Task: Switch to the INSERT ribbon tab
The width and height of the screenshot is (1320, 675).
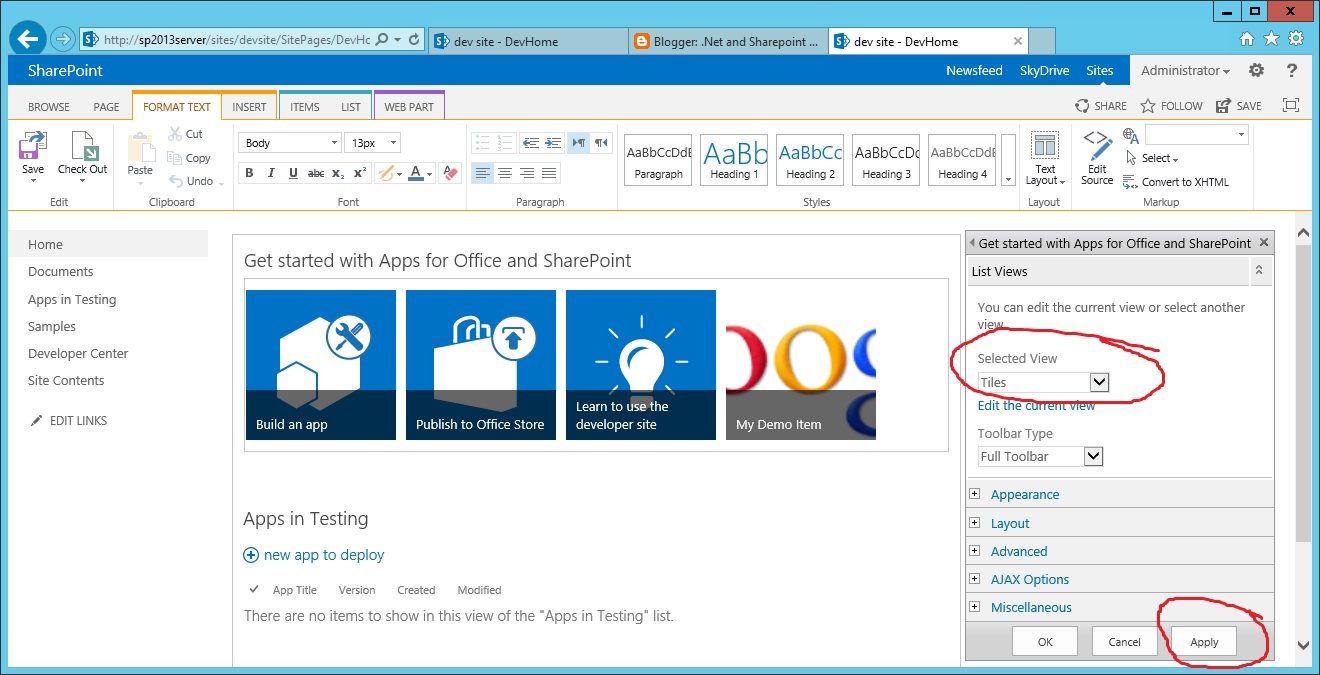Action: [x=249, y=105]
